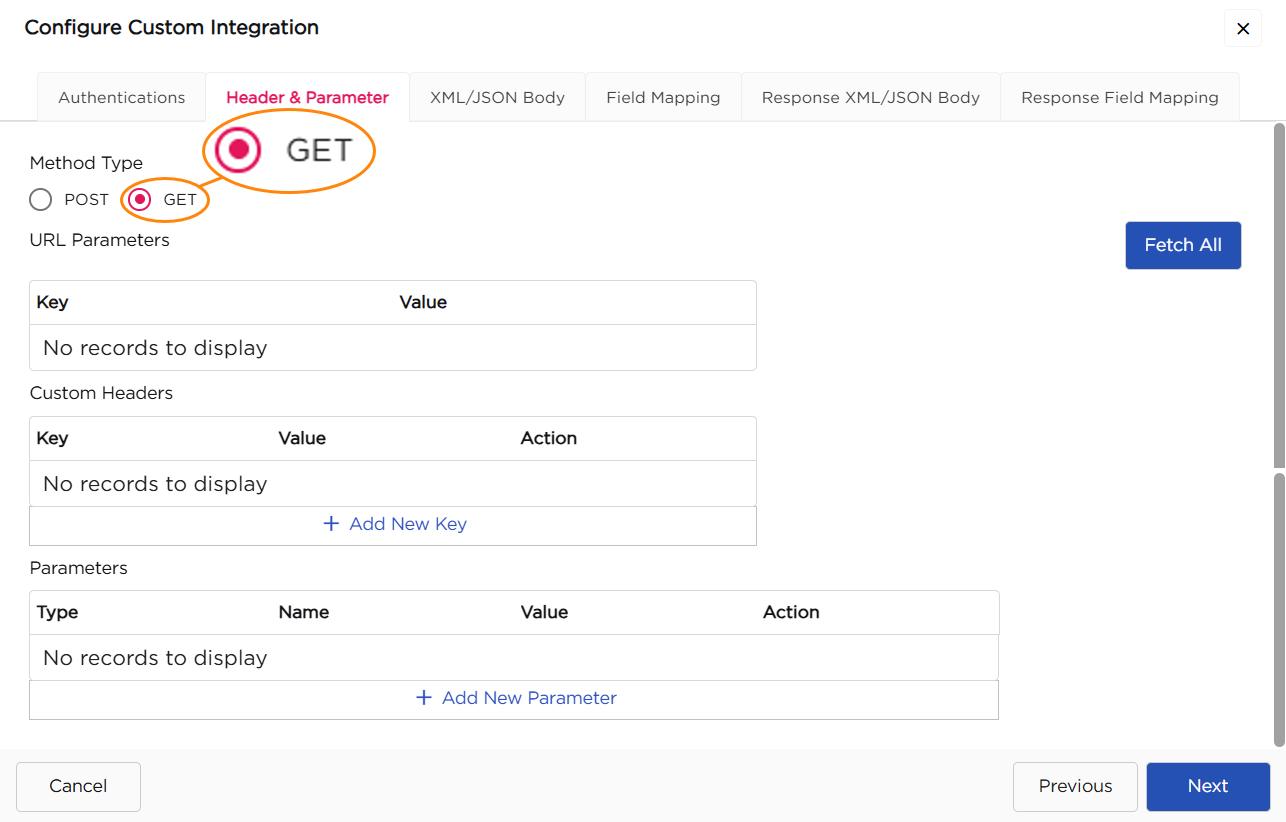Open the XML/JSON Body tab

click(x=497, y=98)
